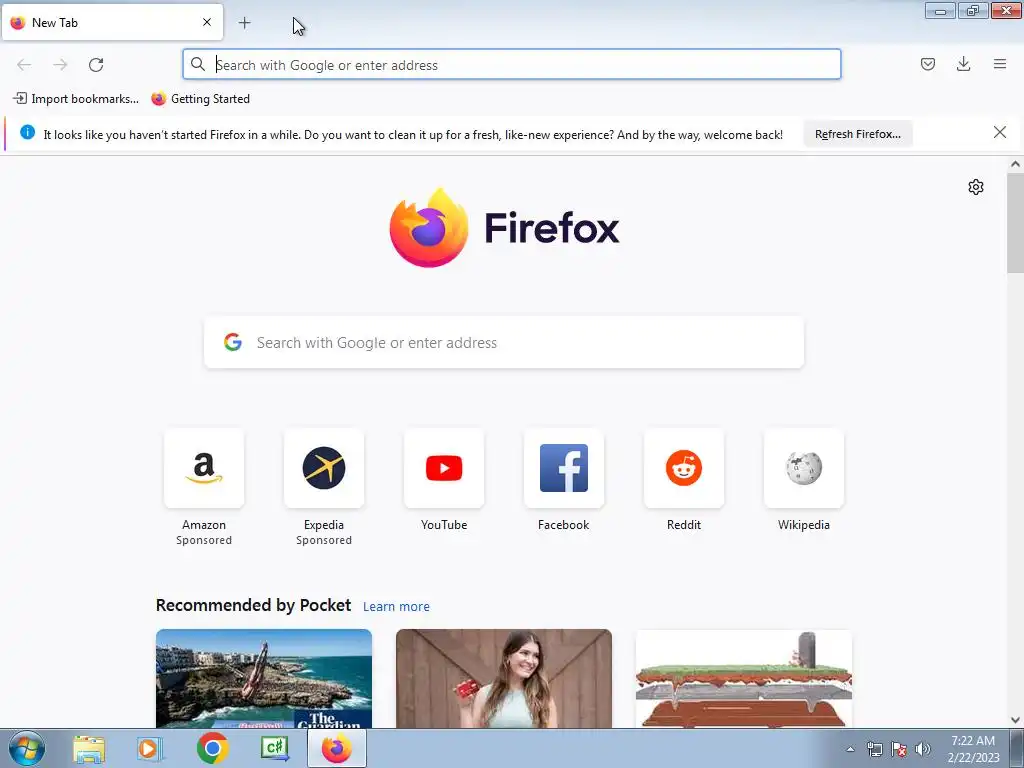This screenshot has width=1024, height=768.
Task: Open the C# application taskbar icon
Action: point(274,749)
